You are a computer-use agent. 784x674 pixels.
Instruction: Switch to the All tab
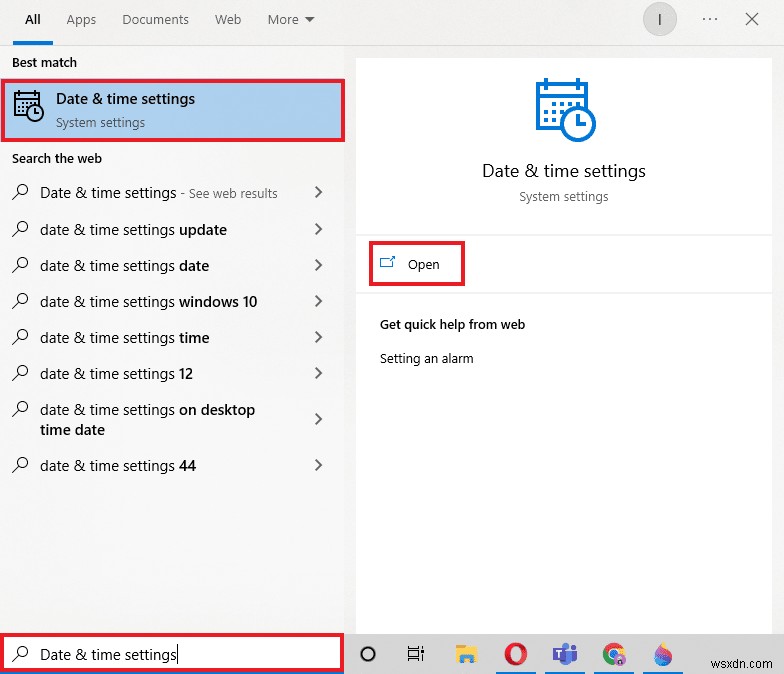pos(33,20)
